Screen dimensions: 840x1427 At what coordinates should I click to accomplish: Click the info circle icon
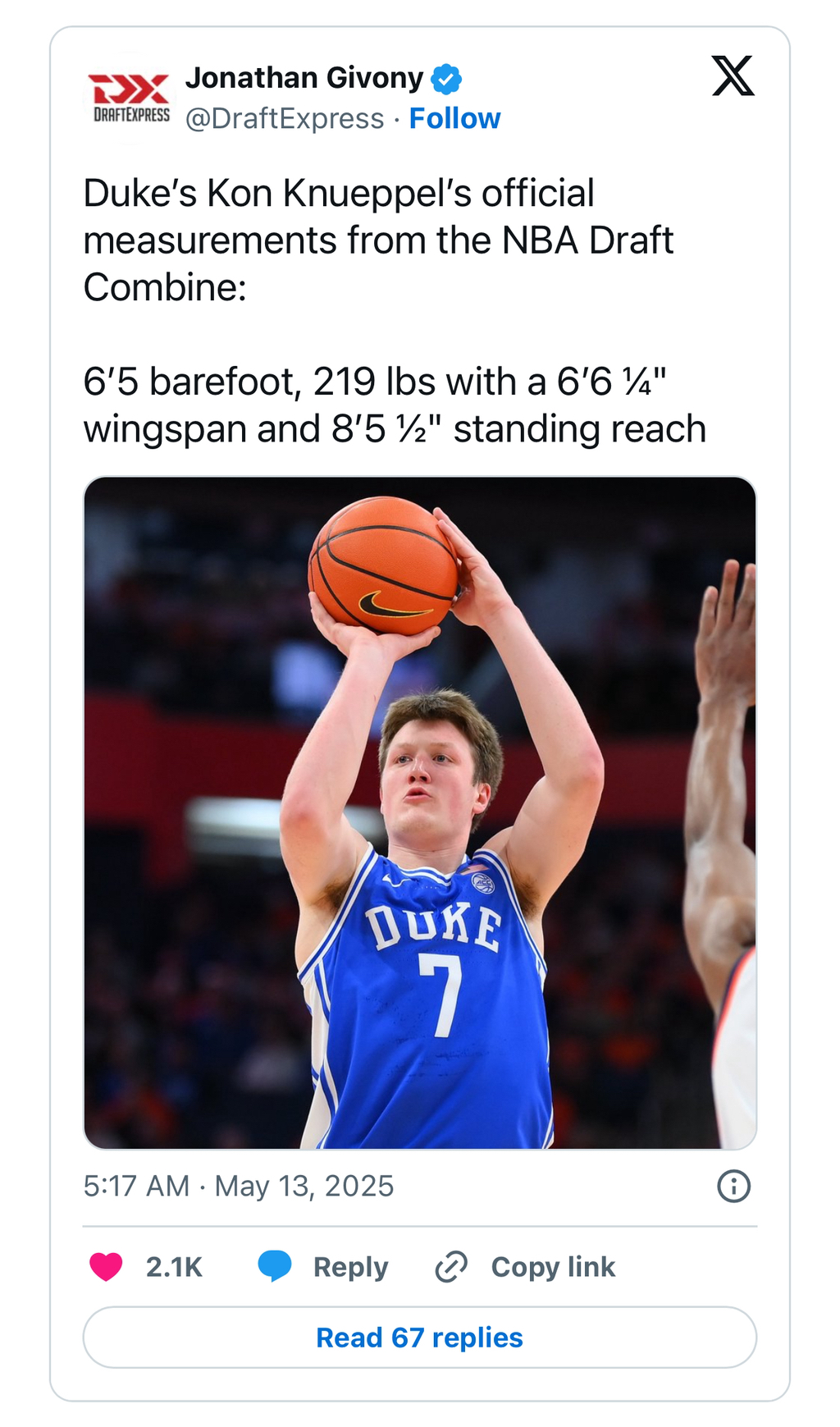point(733,1187)
